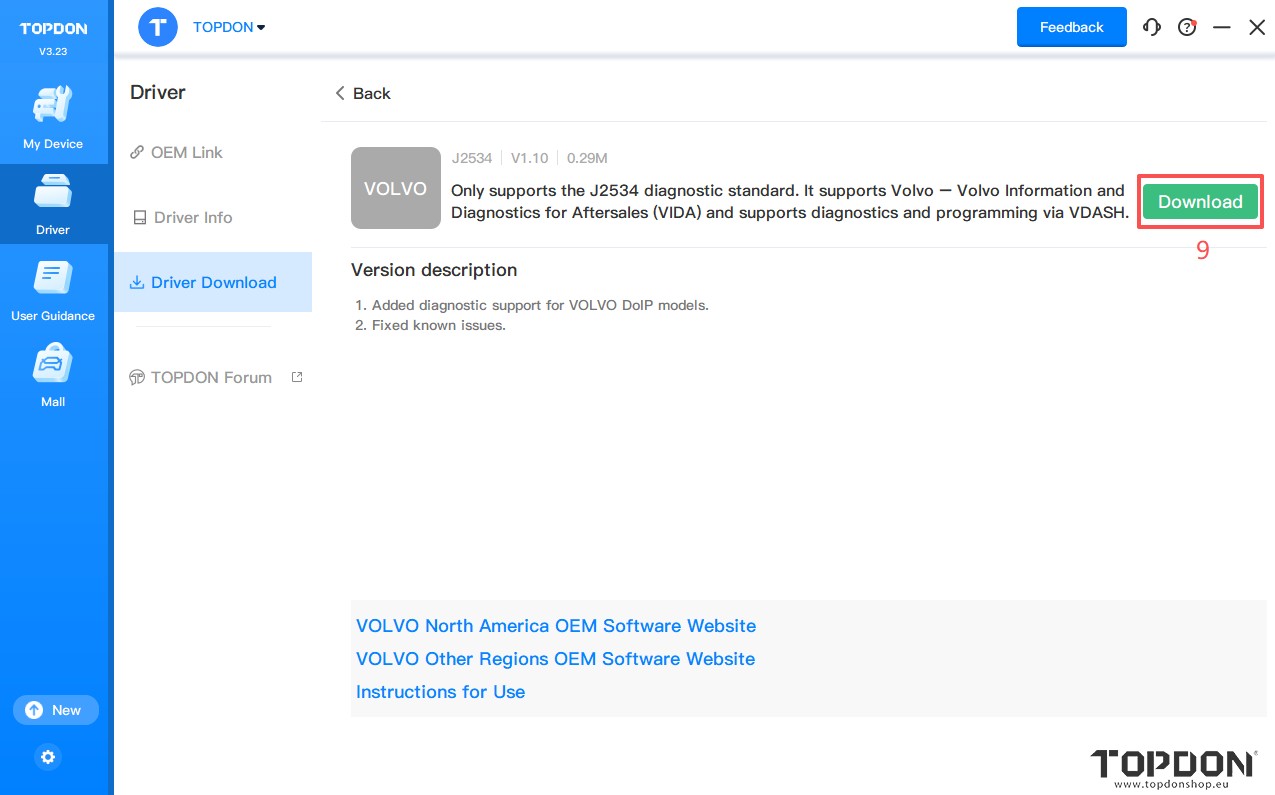Open the Mall section
This screenshot has height=795, width=1275.
point(53,376)
